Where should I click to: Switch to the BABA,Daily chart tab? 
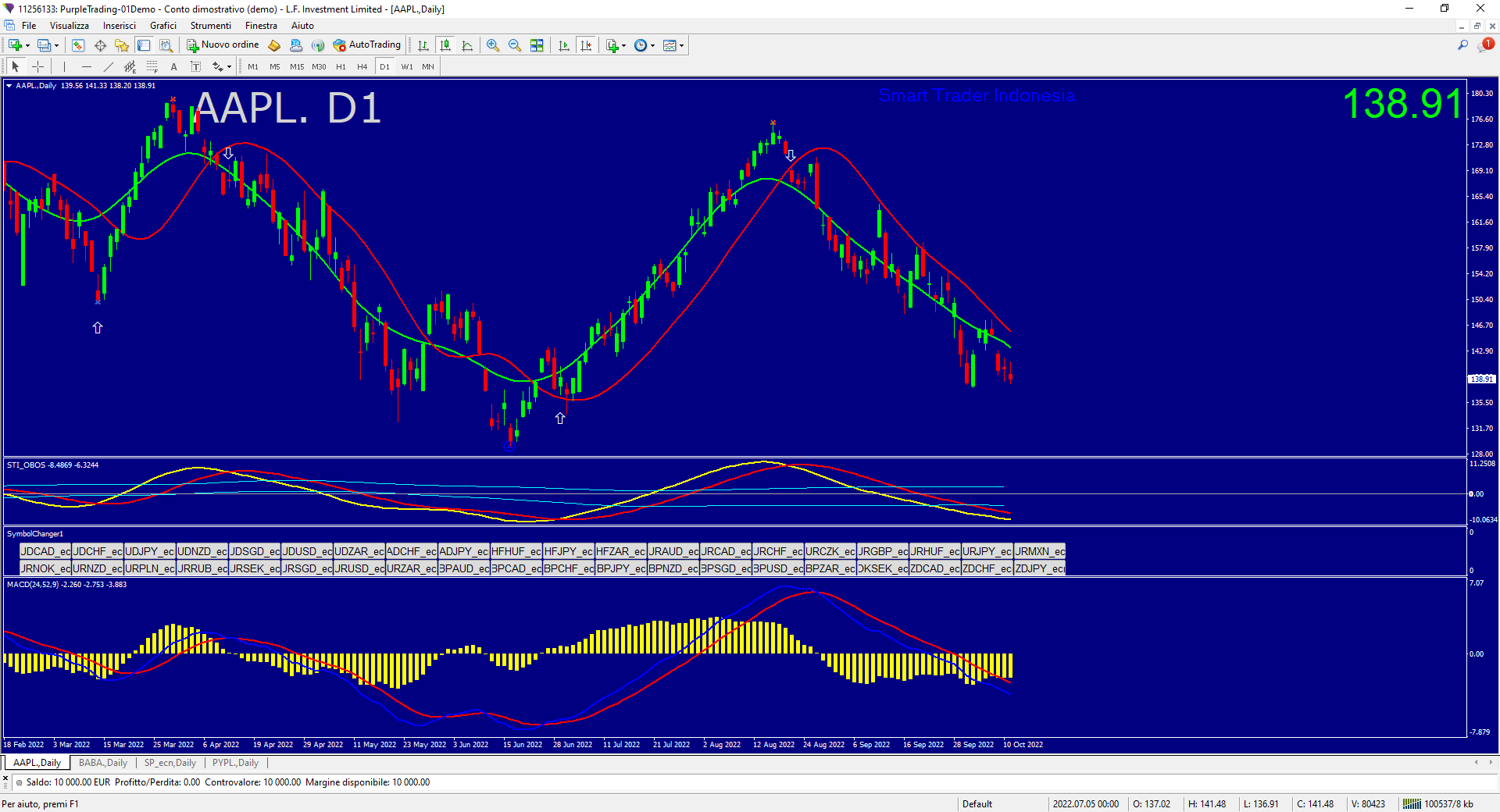coord(103,763)
